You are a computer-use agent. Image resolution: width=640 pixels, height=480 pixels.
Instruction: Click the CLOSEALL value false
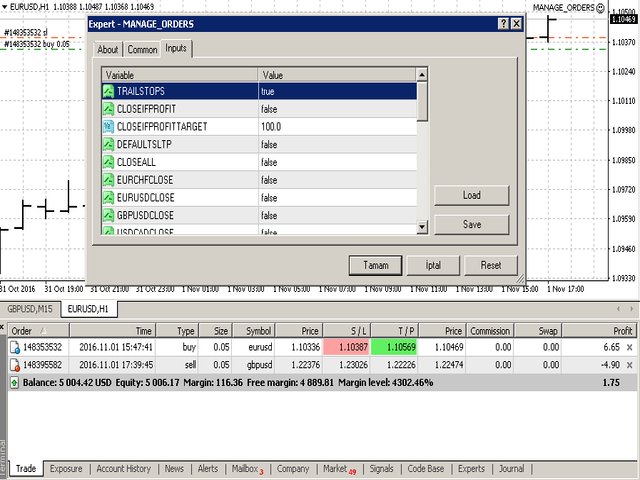tap(269, 162)
